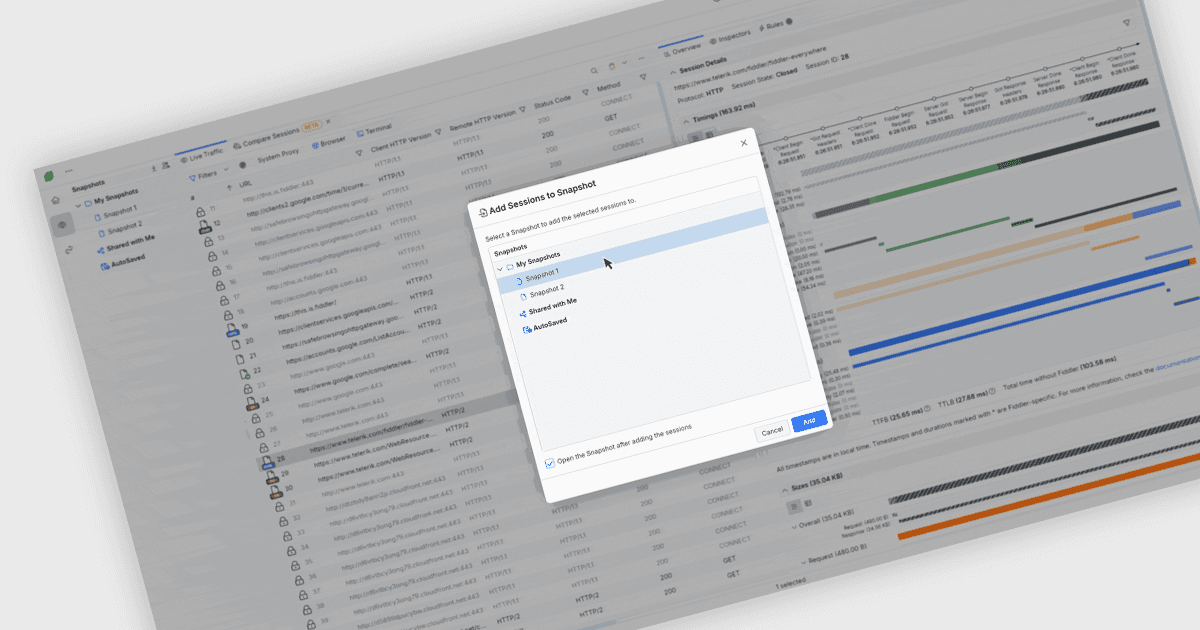The width and height of the screenshot is (1200, 630).
Task: Click the Shared with Me share icon in dialog
Action: [x=522, y=313]
